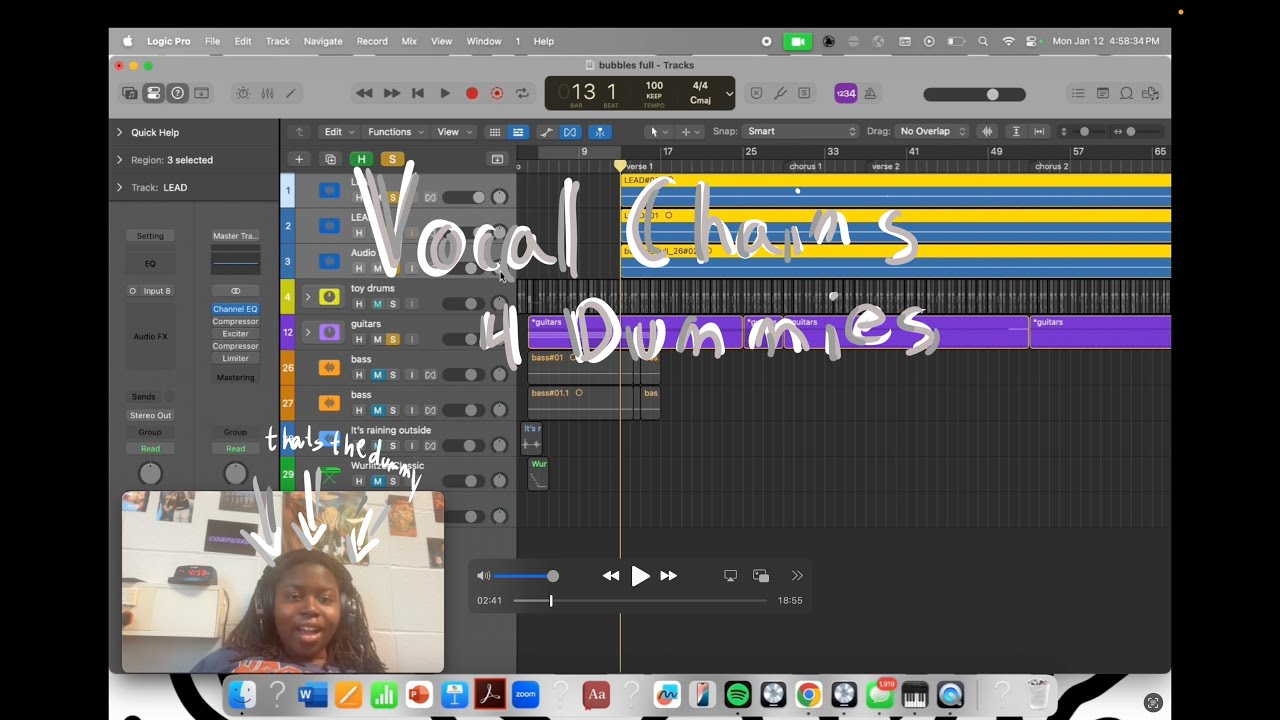Image resolution: width=1280 pixels, height=720 pixels.
Task: Open the Drag No Overlap dropdown
Action: (931, 131)
